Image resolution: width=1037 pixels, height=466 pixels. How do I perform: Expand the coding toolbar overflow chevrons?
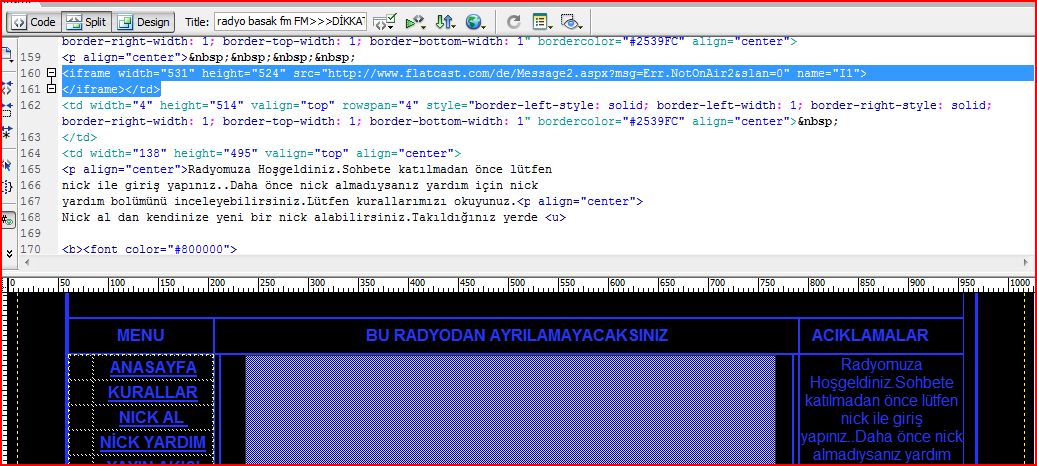[8, 253]
